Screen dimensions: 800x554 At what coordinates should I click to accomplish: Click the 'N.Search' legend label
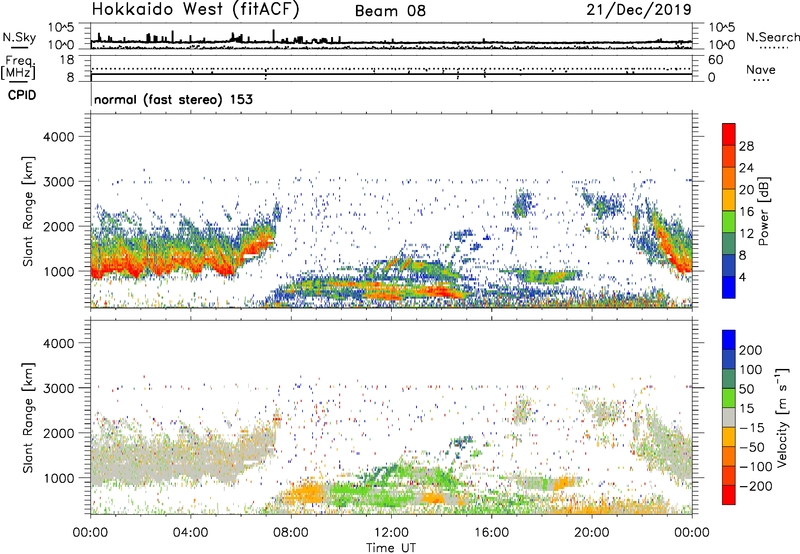[x=772, y=37]
